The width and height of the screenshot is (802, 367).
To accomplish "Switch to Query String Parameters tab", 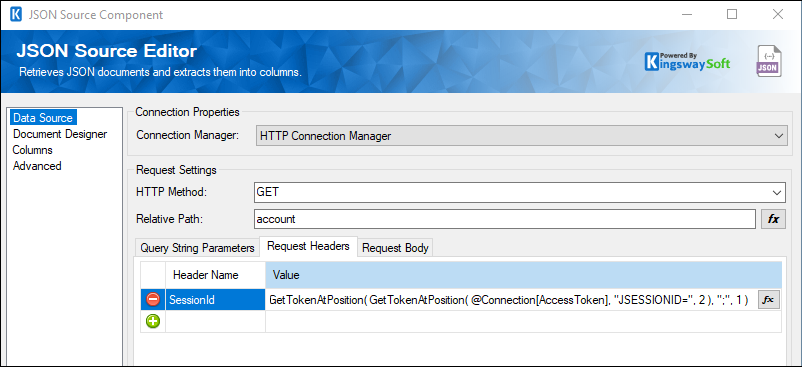I will coord(197,248).
